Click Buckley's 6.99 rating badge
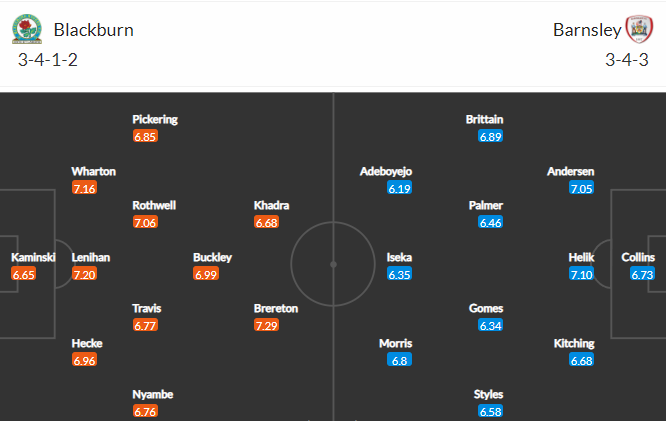The height and width of the screenshot is (421, 666). (206, 274)
